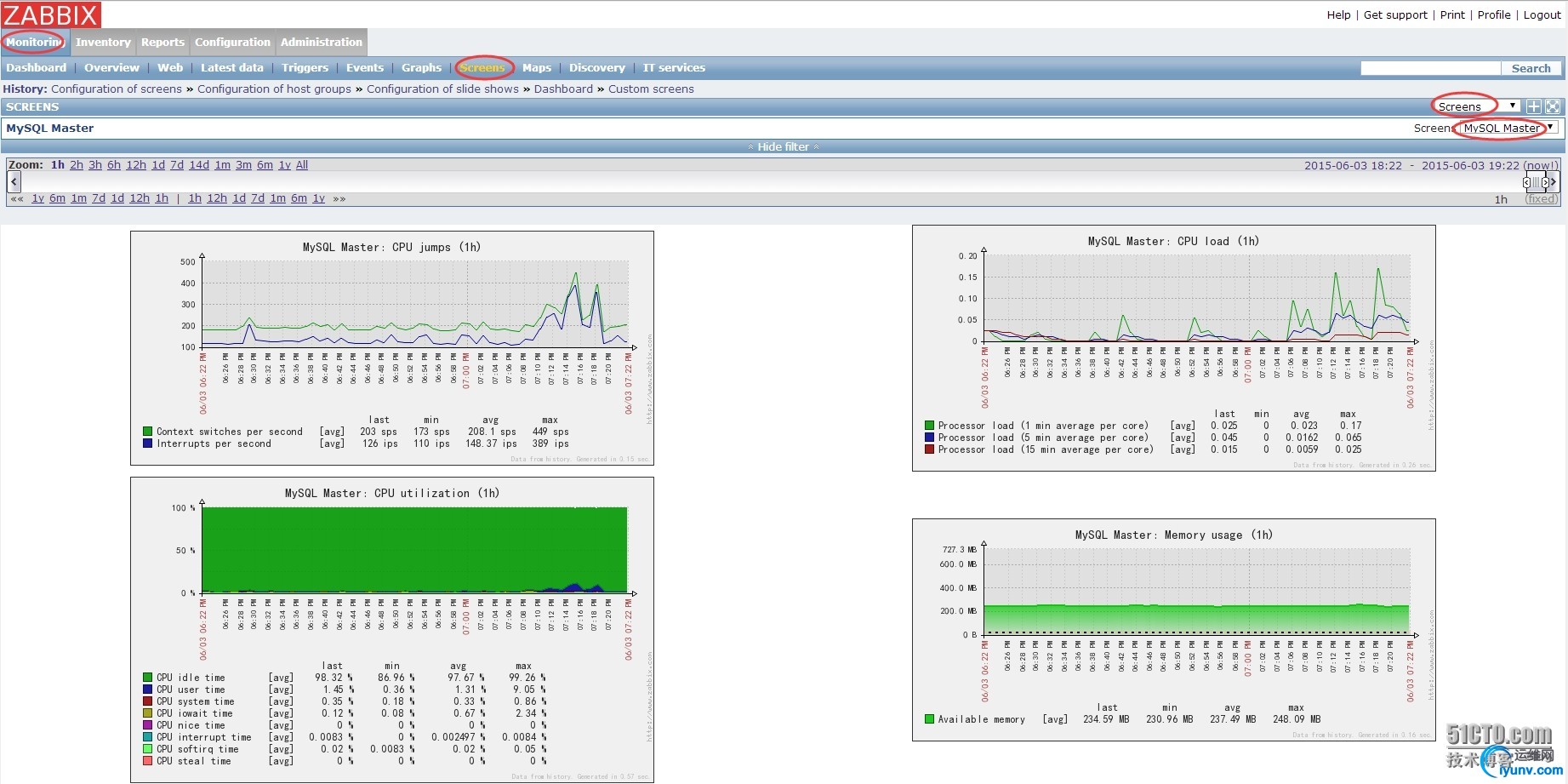Open Graphs submenu

(421, 67)
